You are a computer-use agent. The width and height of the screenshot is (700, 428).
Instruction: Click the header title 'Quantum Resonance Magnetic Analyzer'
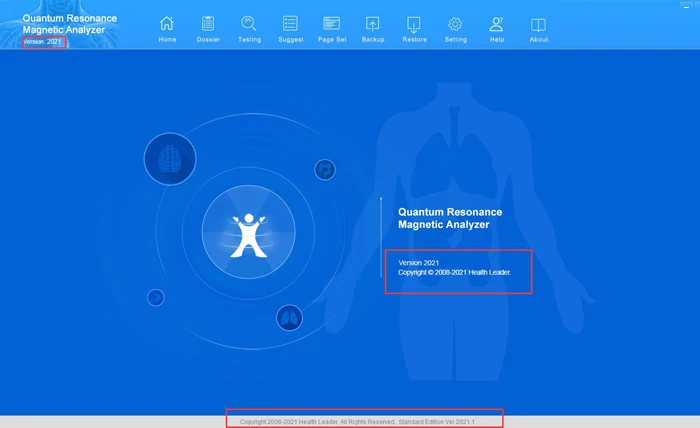[x=70, y=24]
